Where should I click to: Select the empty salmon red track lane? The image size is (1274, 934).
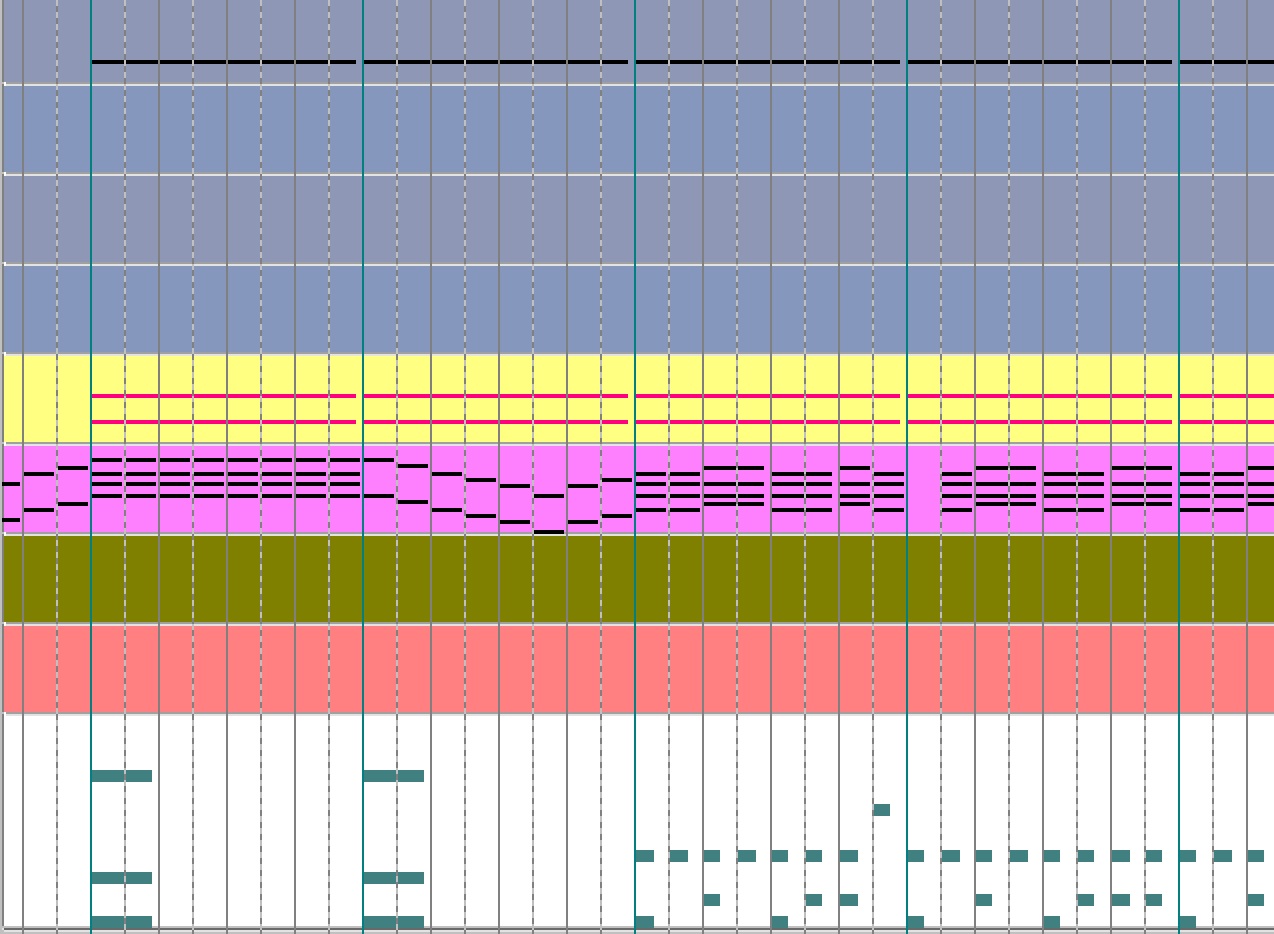point(640,668)
